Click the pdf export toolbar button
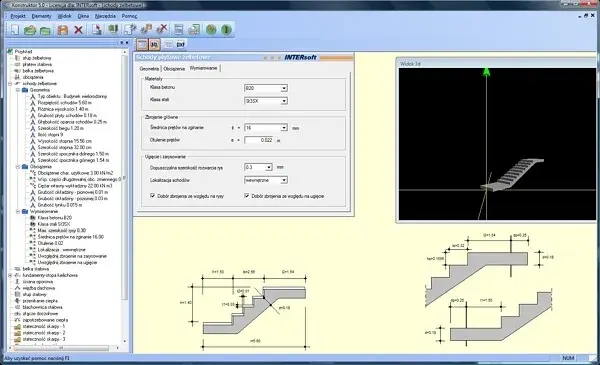 [181, 44]
